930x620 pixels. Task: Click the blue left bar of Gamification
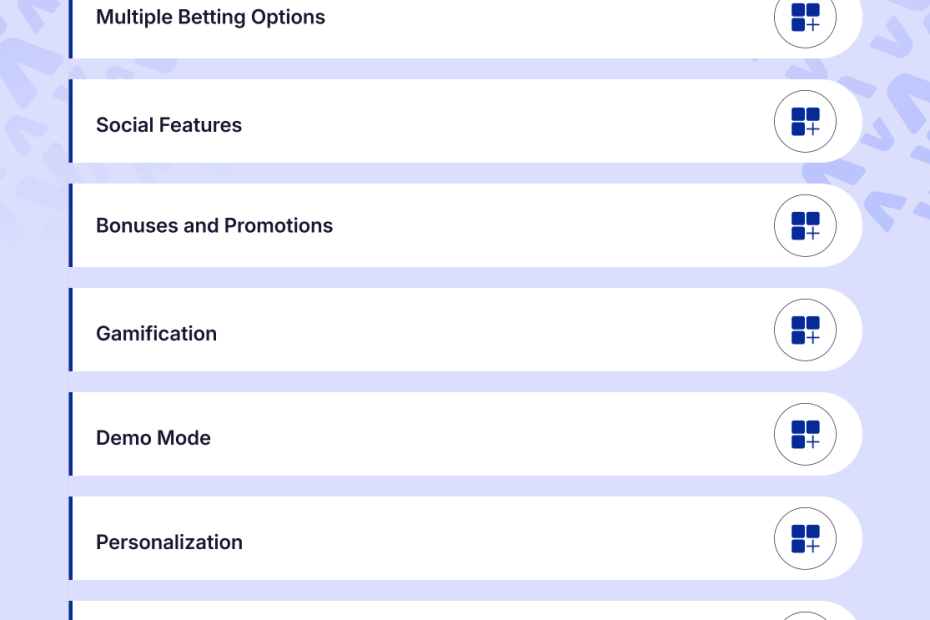71,330
